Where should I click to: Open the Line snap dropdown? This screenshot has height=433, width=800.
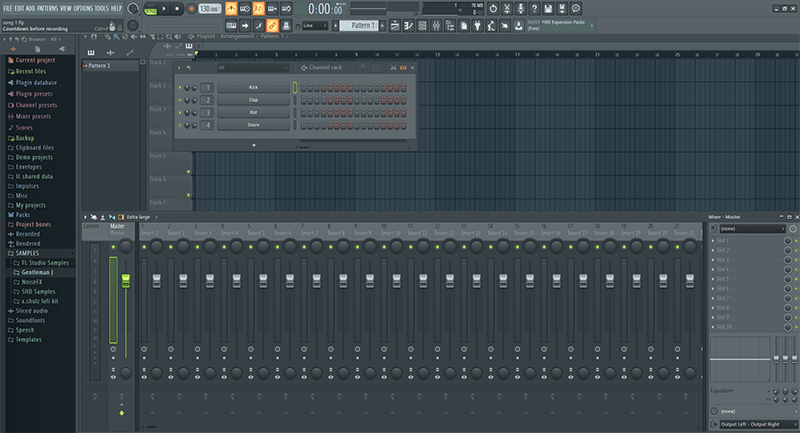click(314, 26)
